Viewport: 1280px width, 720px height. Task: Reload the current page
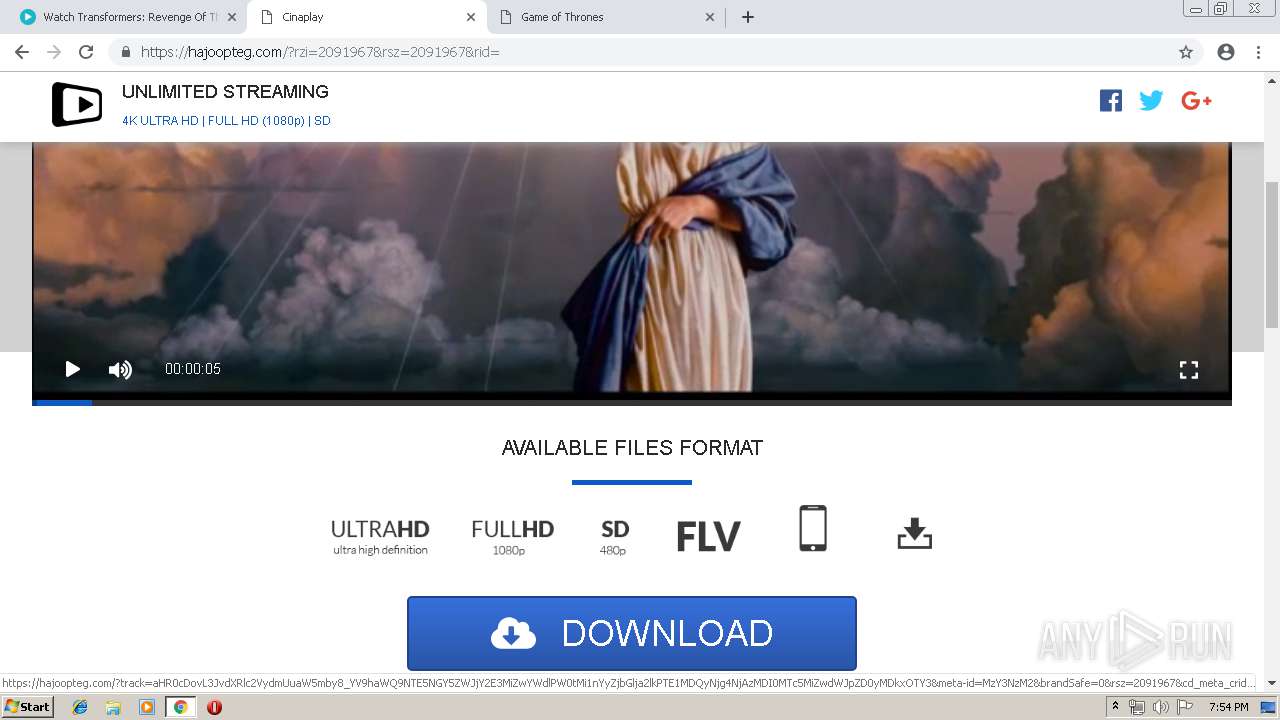[86, 52]
